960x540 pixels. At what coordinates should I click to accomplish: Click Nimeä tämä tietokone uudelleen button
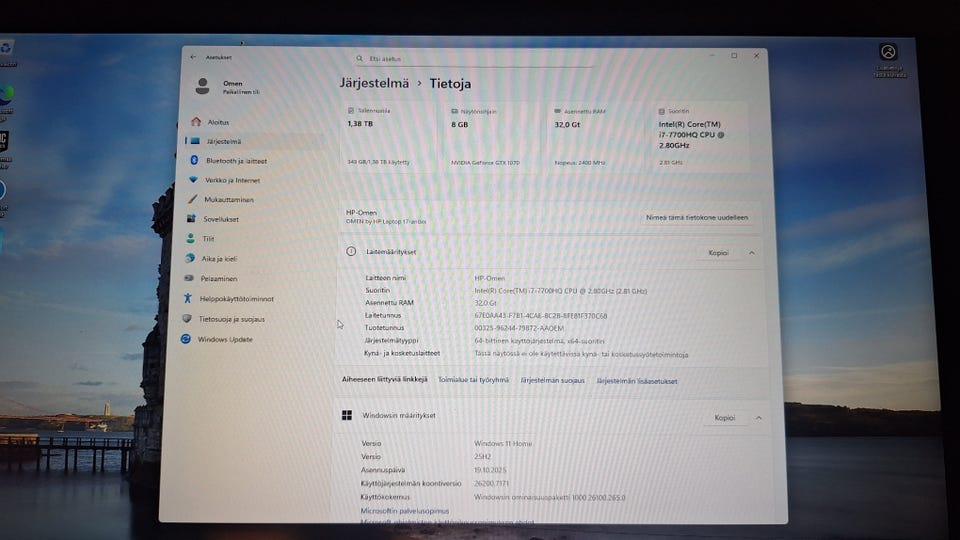click(x=697, y=217)
